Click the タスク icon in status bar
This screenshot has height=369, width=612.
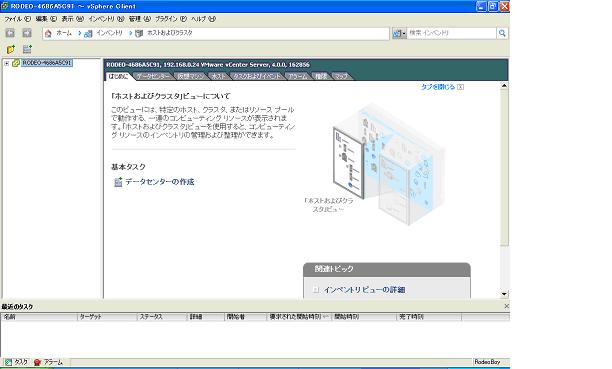(x=8, y=362)
